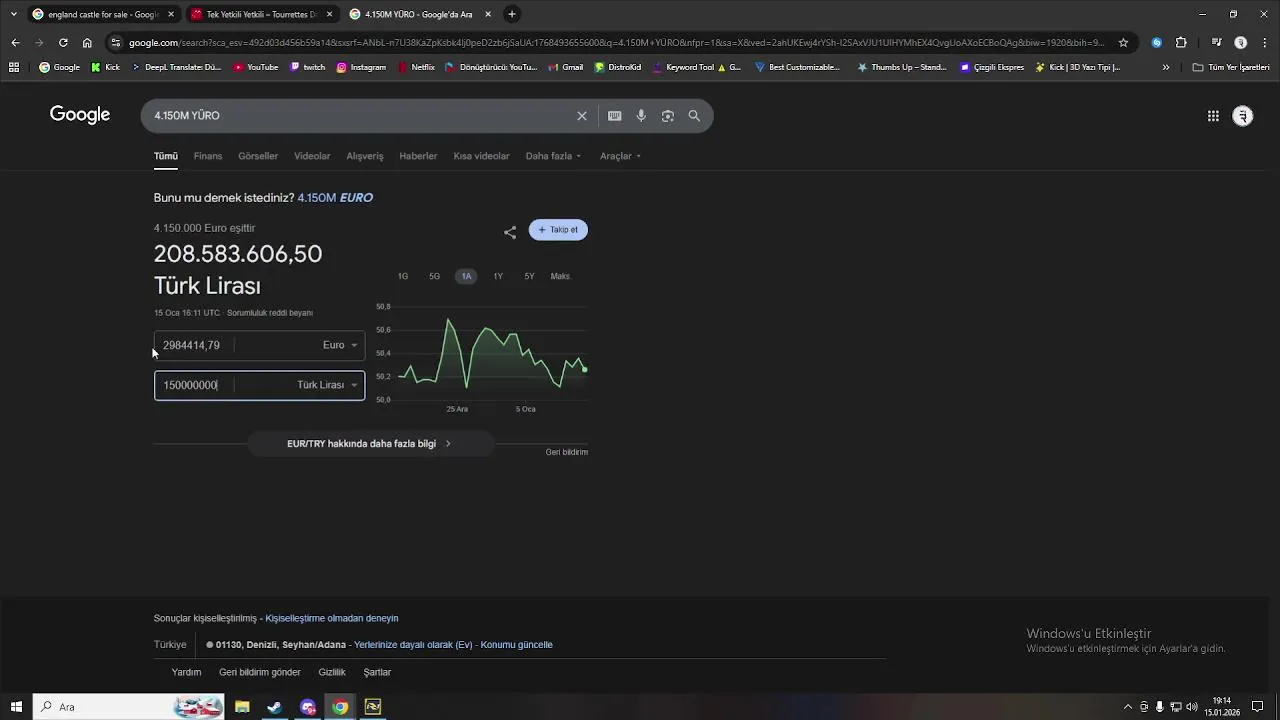The width and height of the screenshot is (1280, 720).
Task: Expand the Daha fazla search menu
Action: [x=553, y=156]
